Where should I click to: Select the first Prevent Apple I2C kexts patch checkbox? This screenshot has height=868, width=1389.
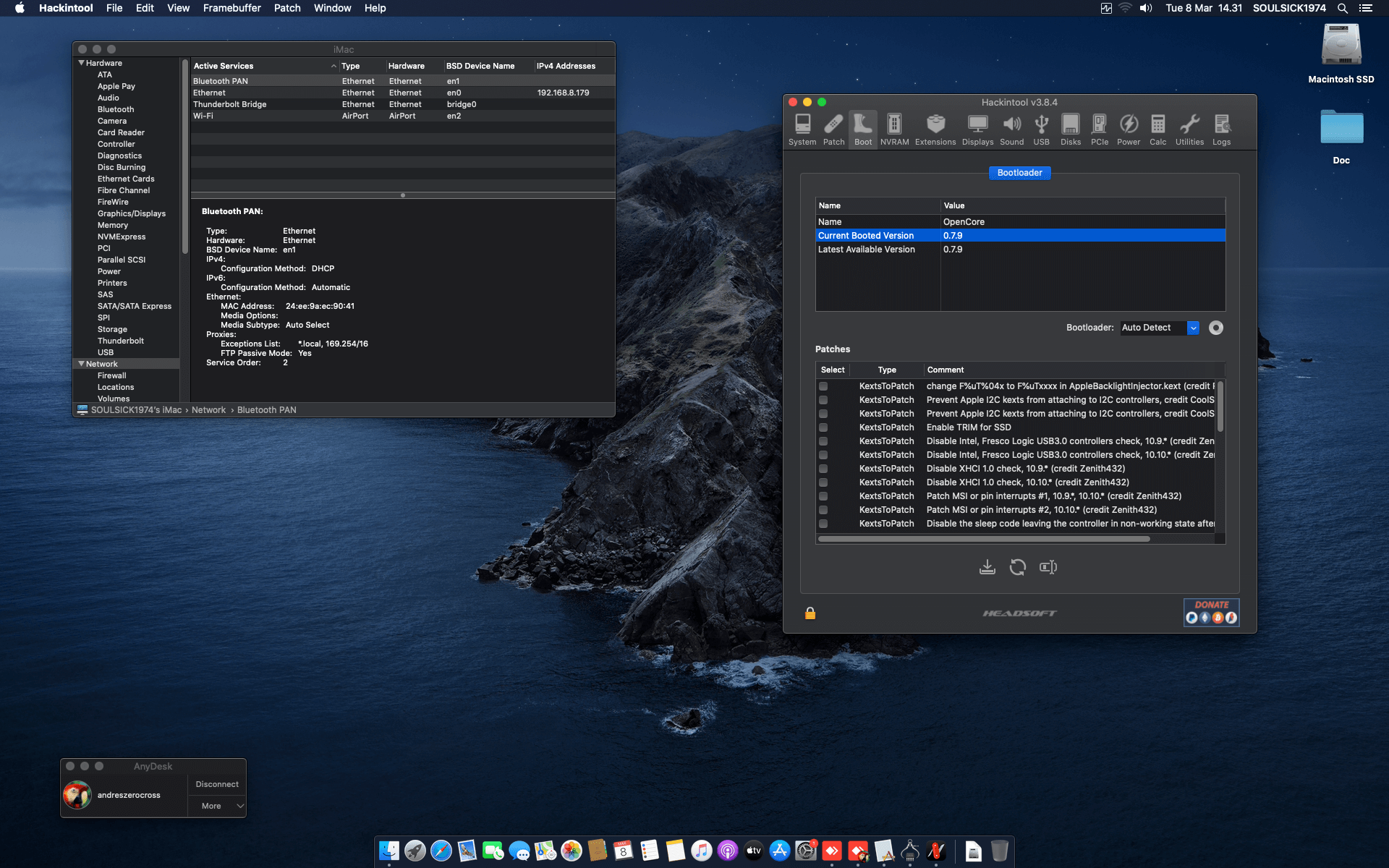click(x=823, y=400)
